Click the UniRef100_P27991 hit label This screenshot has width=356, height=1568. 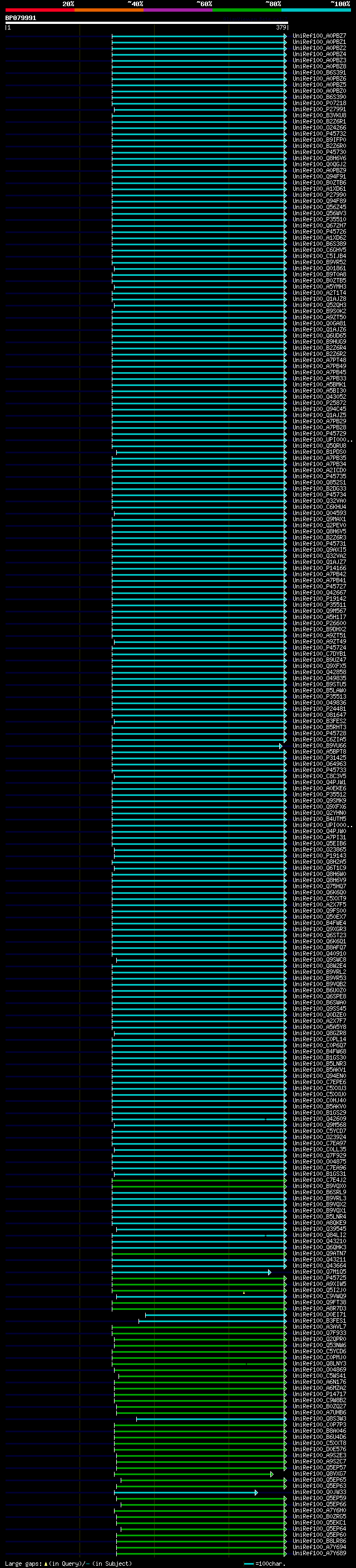319,110
